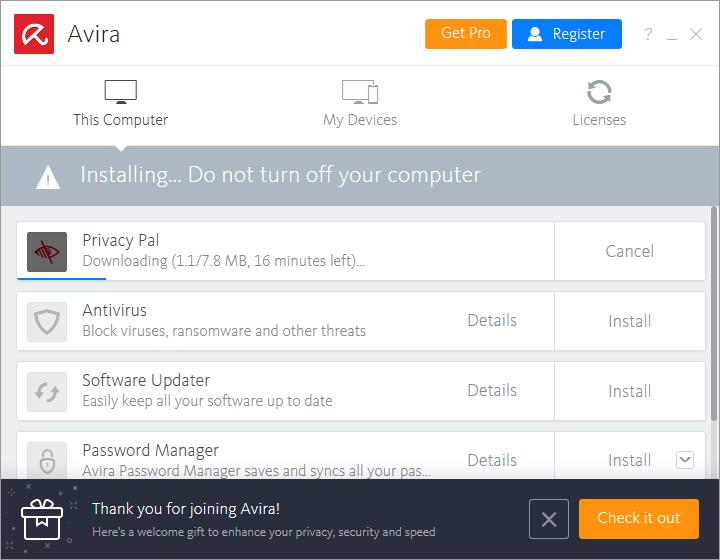Image resolution: width=720 pixels, height=560 pixels.
Task: Switch to the This Computer tab
Action: tap(120, 104)
